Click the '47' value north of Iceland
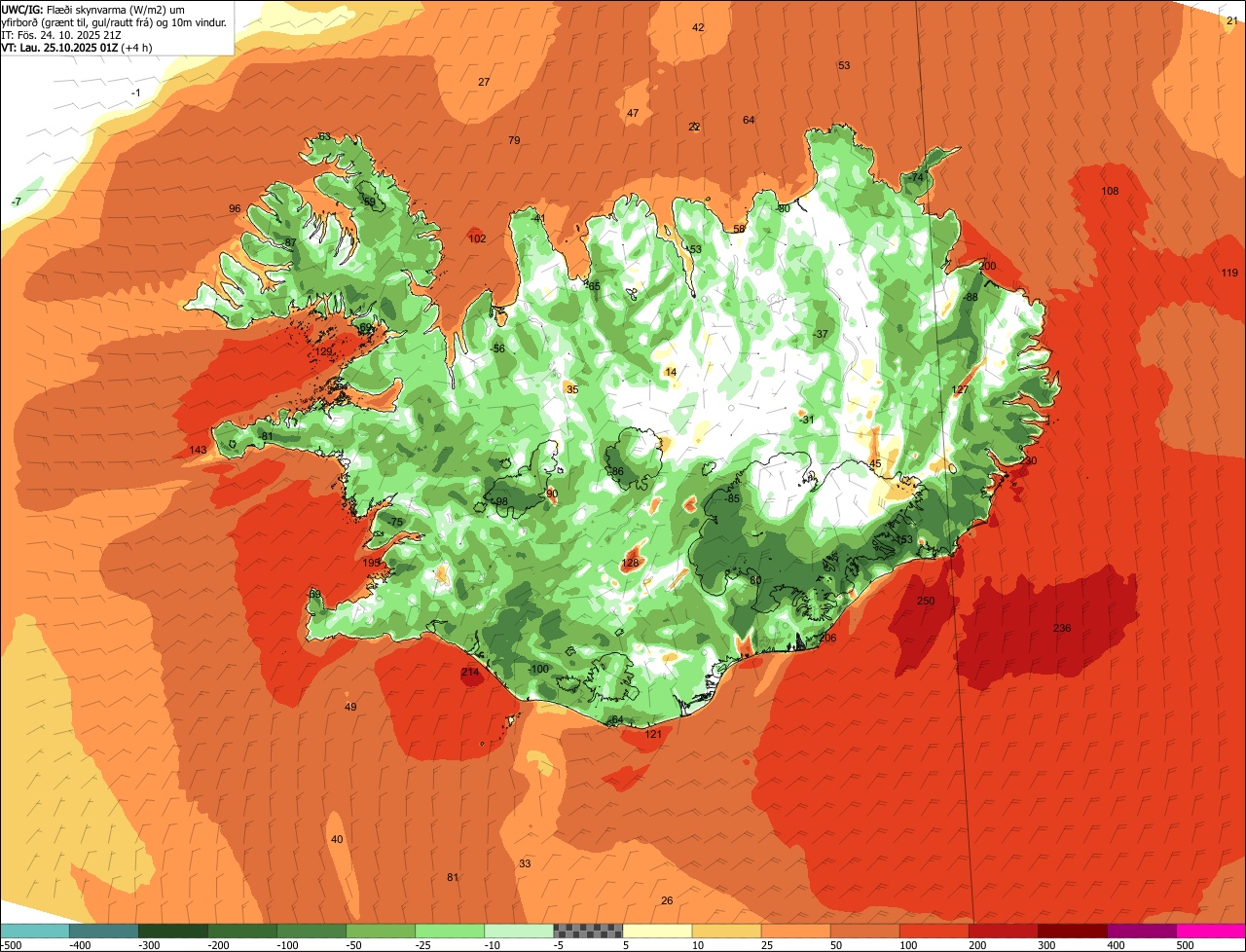Image resolution: width=1246 pixels, height=952 pixels. coord(633,113)
